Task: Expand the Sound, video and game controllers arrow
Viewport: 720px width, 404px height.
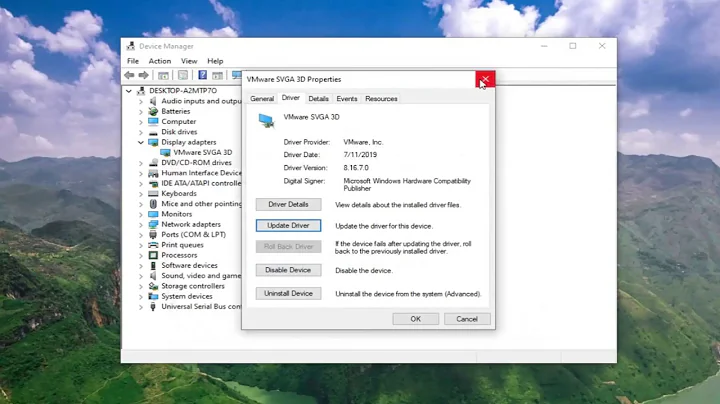Action: click(x=141, y=276)
